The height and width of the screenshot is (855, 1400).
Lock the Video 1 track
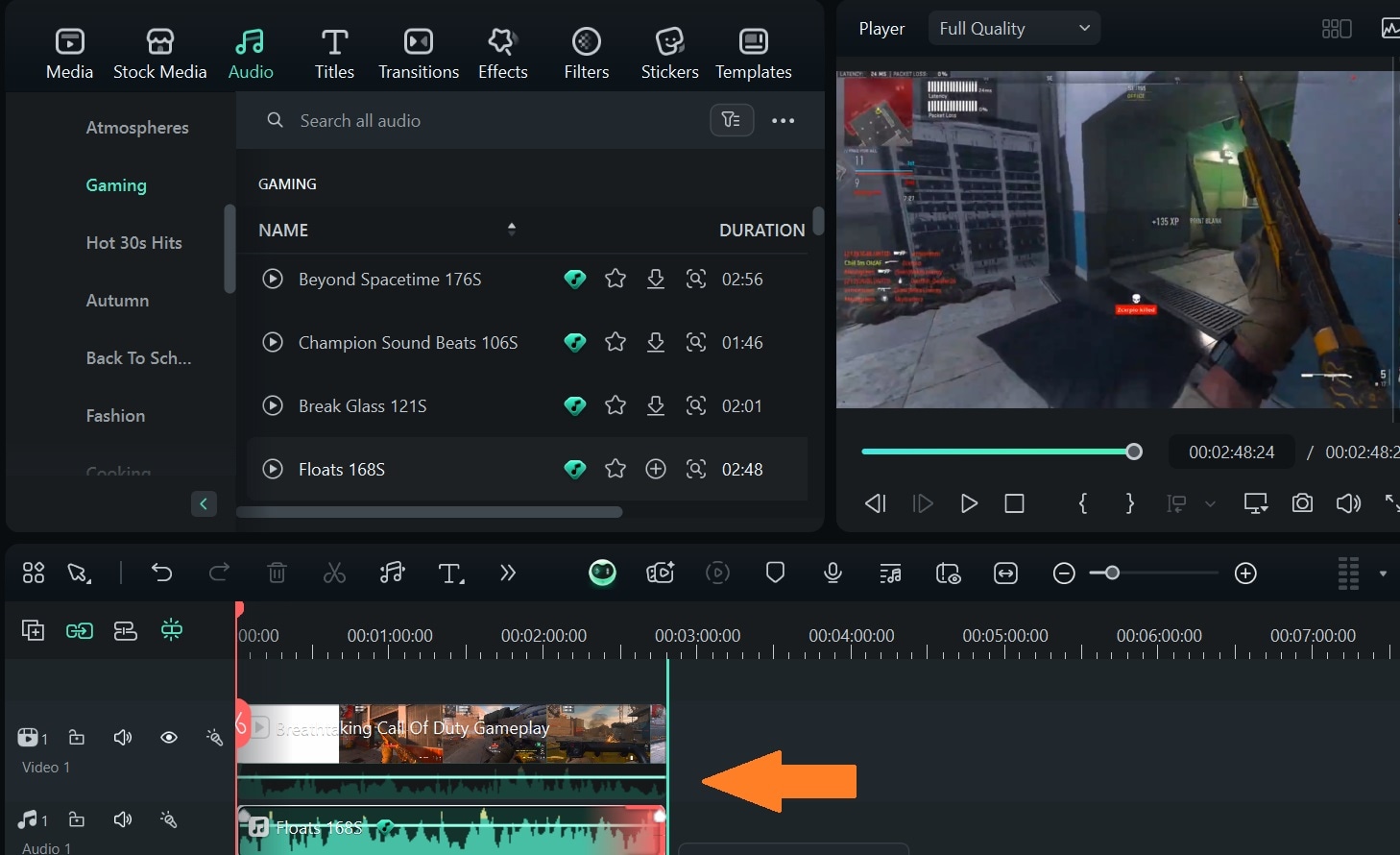coord(77,738)
